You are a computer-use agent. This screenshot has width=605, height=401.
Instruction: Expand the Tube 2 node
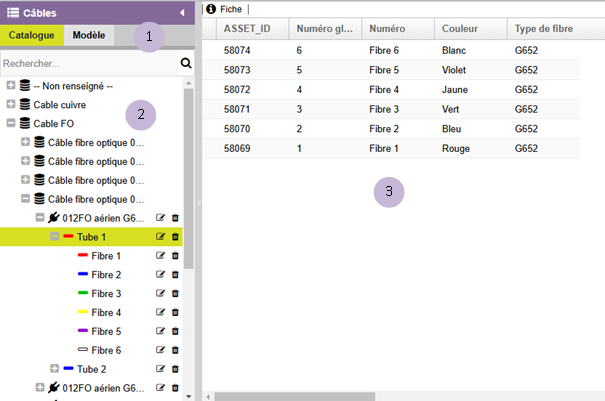tap(54, 369)
